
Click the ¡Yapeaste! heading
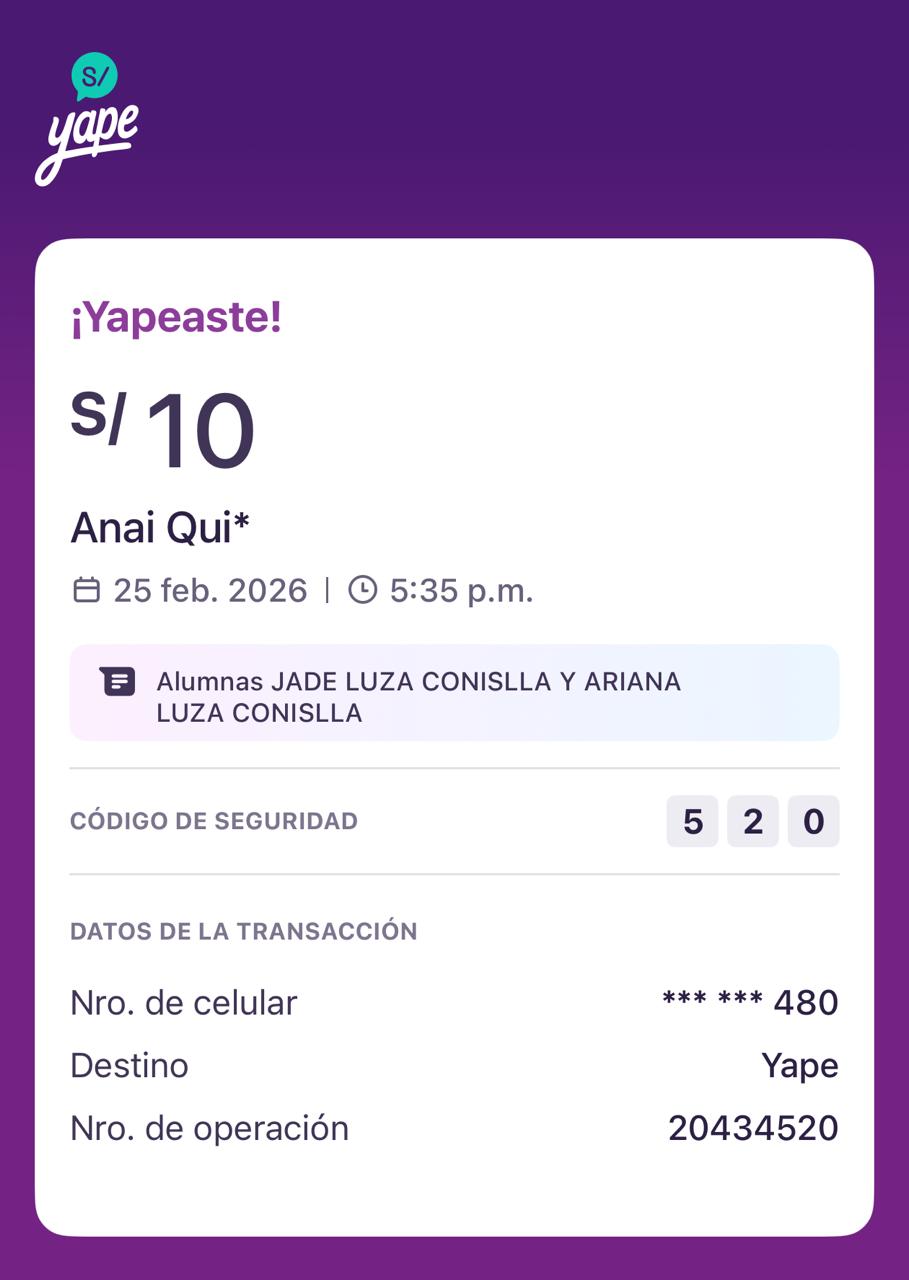tap(176, 319)
